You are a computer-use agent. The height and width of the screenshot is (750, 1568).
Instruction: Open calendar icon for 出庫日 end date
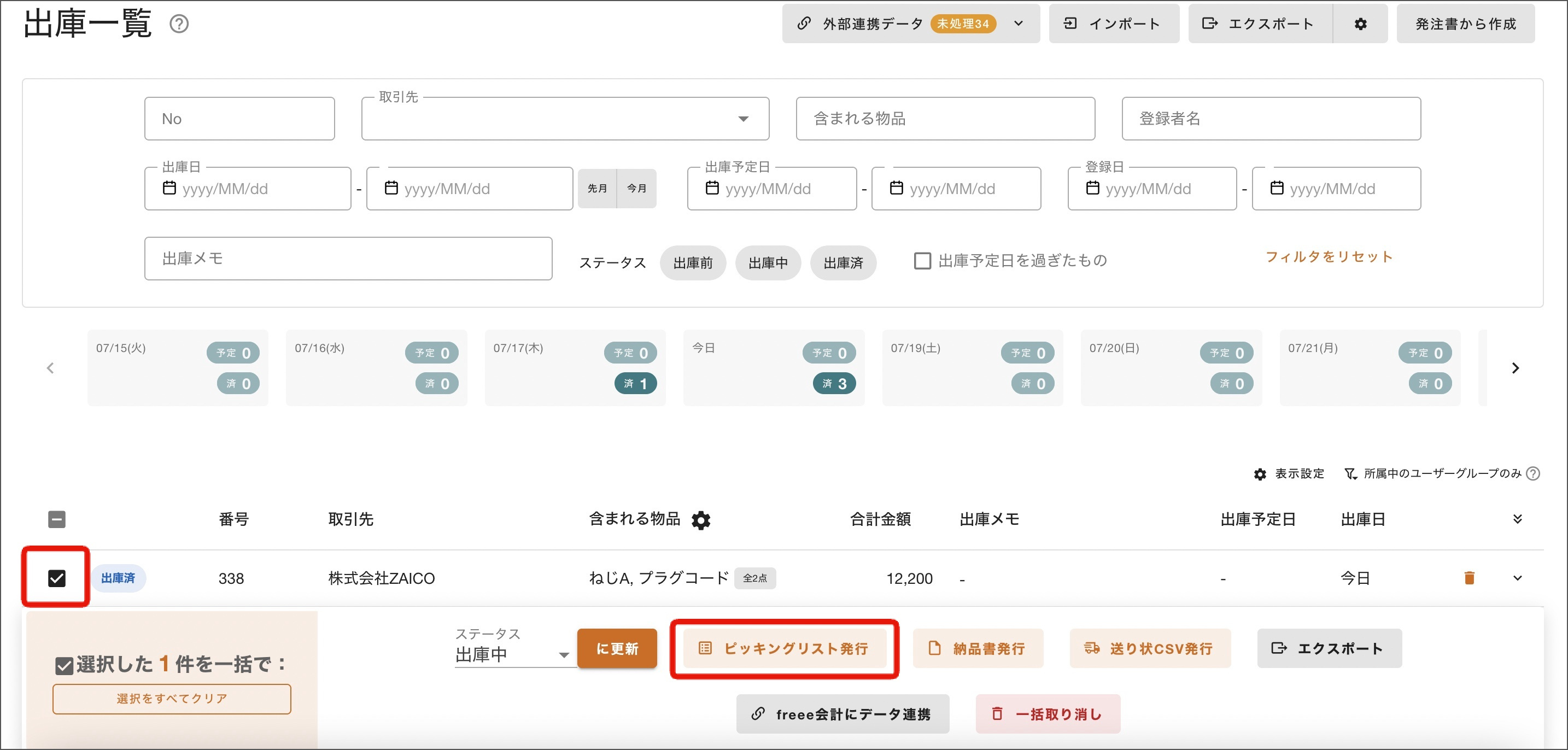click(391, 188)
